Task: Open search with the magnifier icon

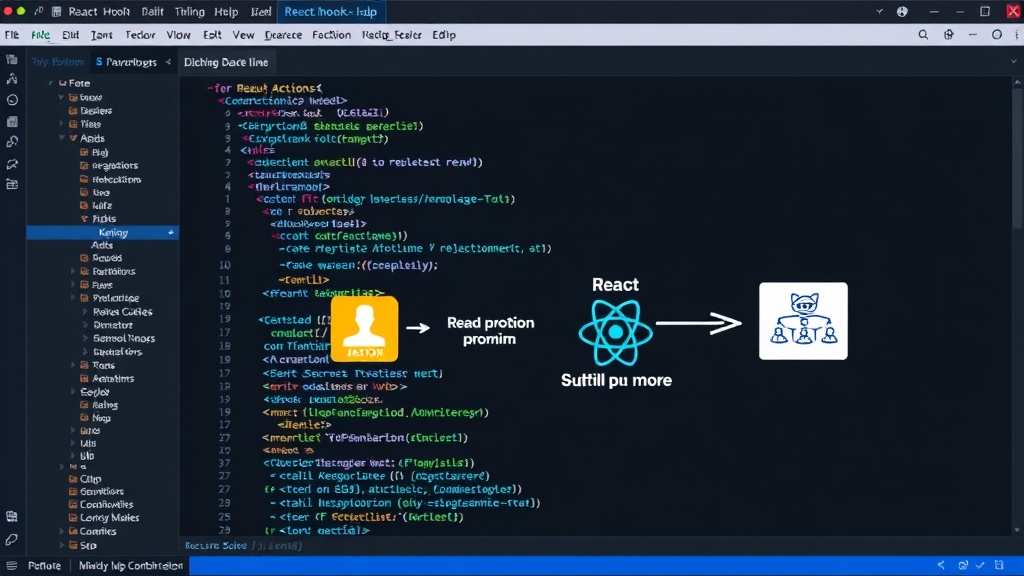Action: (x=923, y=35)
